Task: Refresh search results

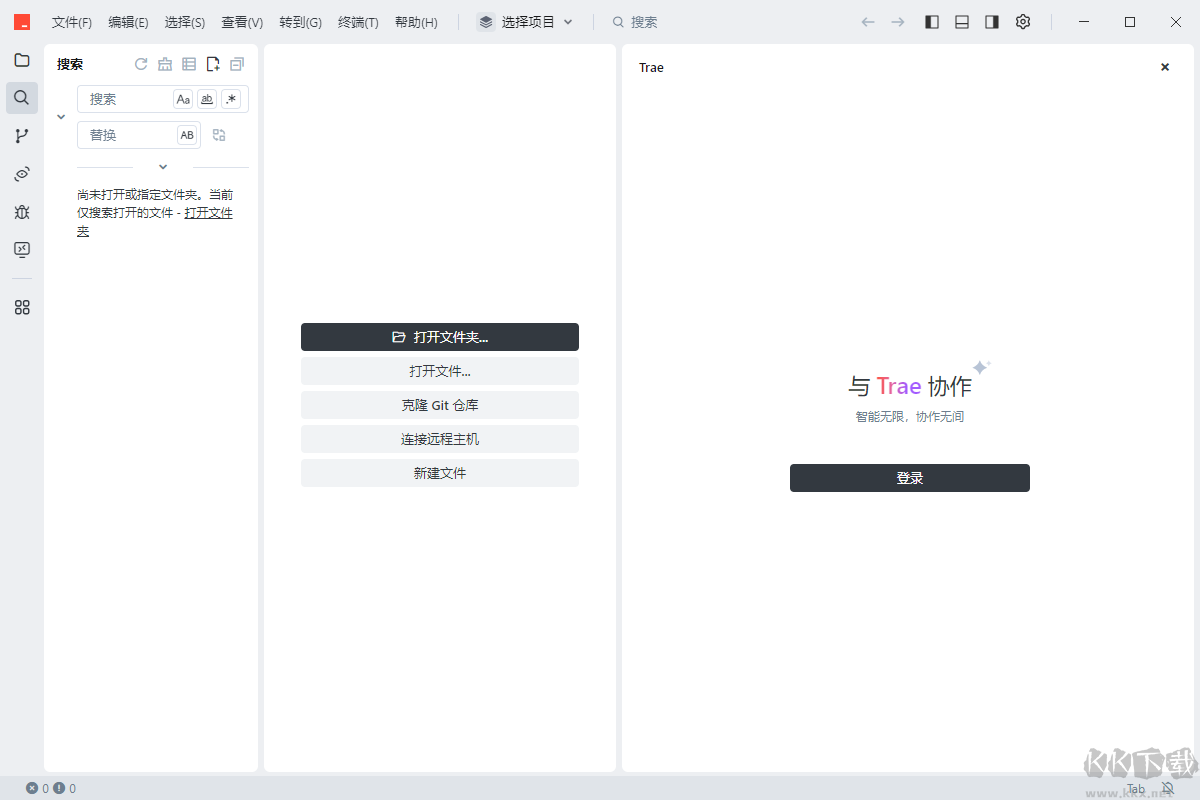Action: tap(141, 64)
